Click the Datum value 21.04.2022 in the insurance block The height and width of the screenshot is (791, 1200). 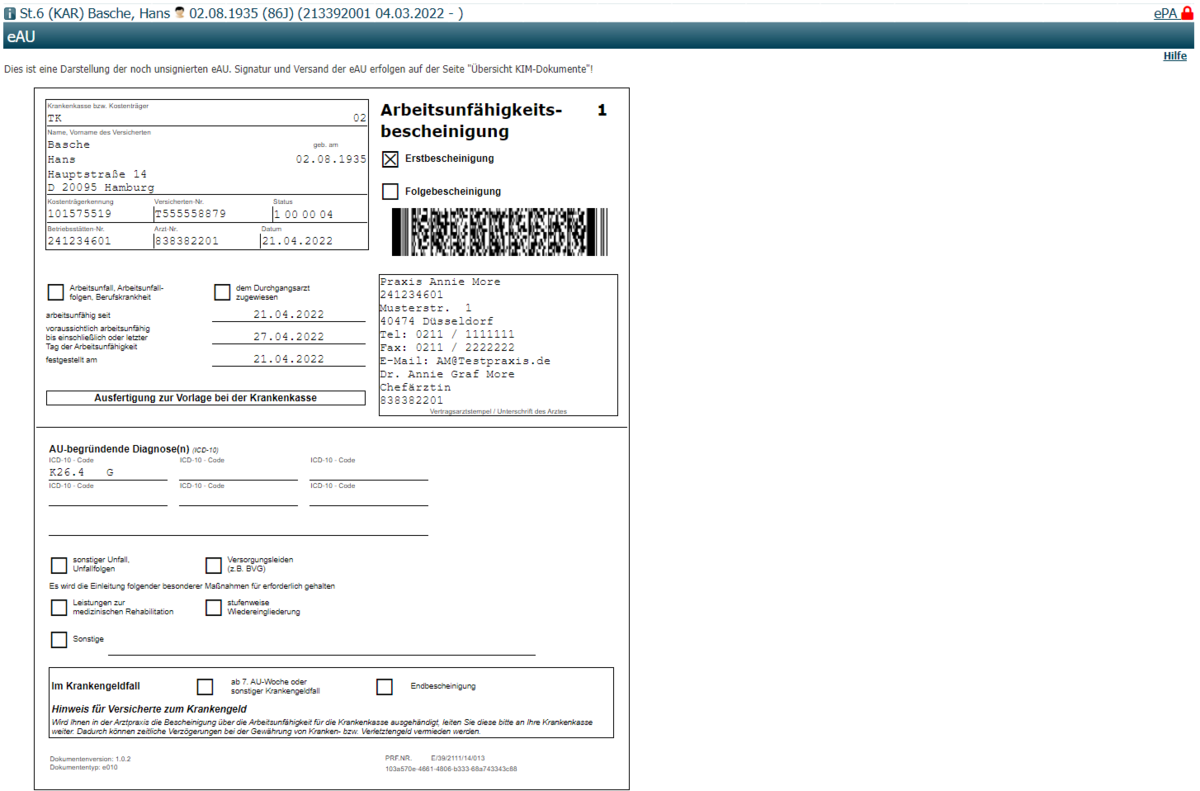click(x=297, y=241)
